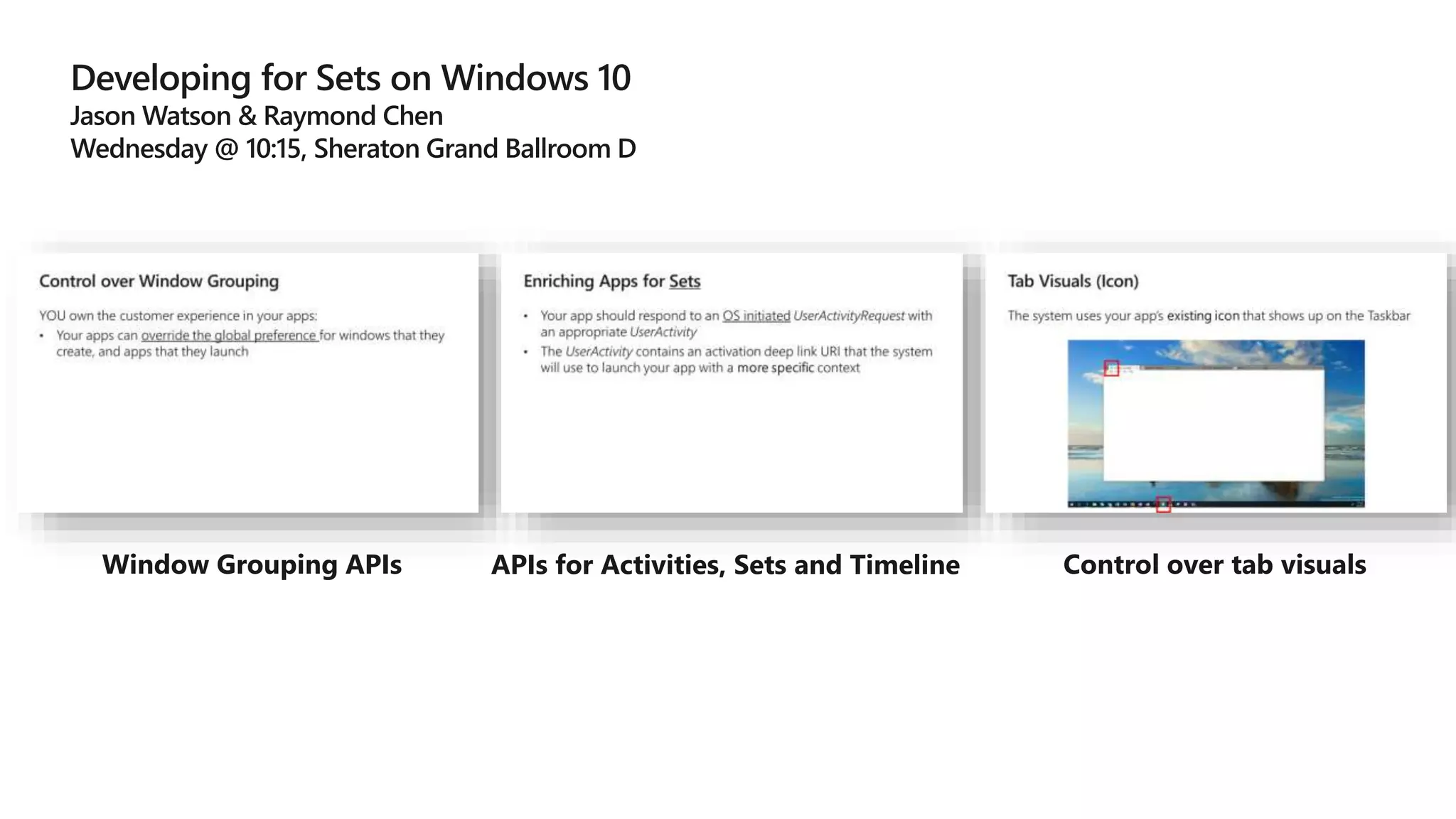Click the underlined 'Sets' word in the heading
Viewport: 1456px width, 819px height.
684,282
